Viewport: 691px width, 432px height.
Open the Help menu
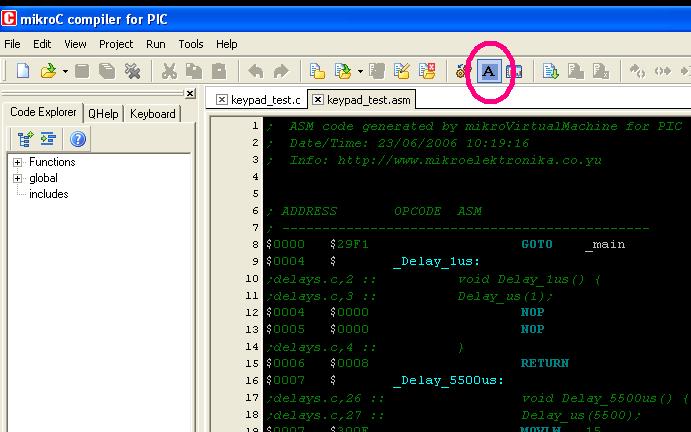click(x=227, y=44)
